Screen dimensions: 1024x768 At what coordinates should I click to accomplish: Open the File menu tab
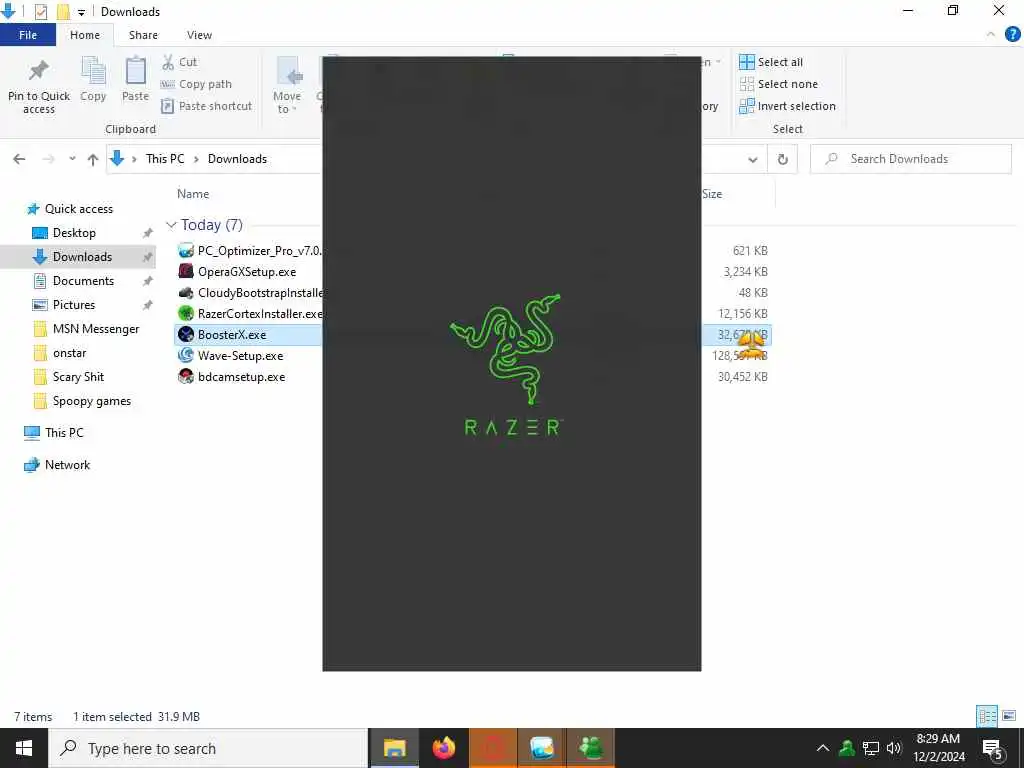pos(28,35)
